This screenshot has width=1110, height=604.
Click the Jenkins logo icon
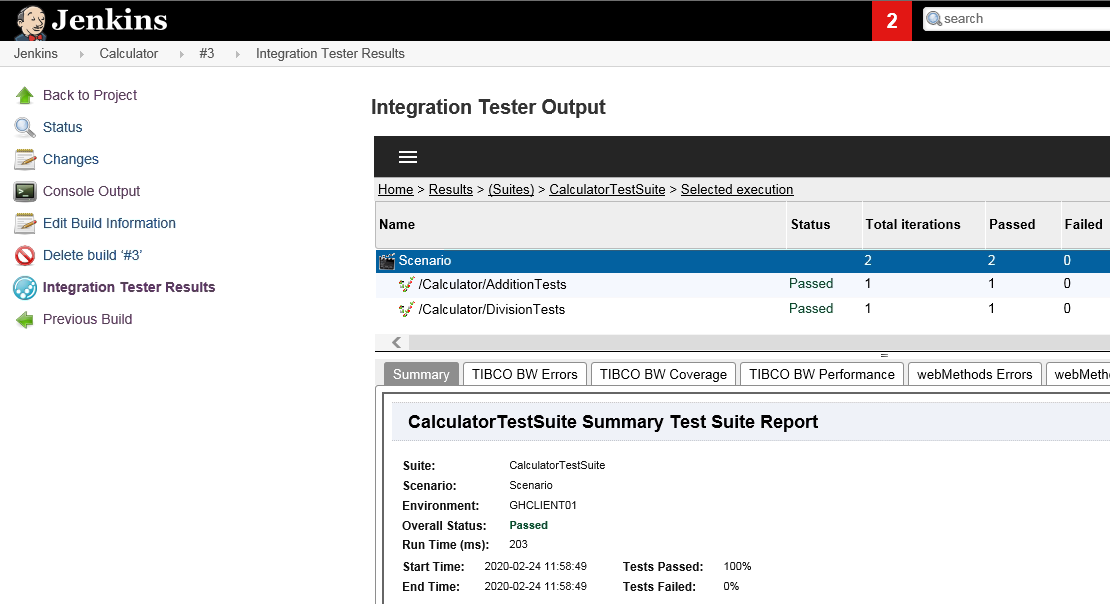click(x=30, y=22)
